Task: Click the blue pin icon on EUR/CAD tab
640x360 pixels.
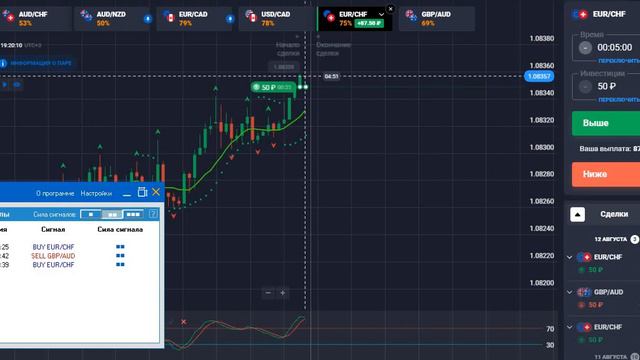Action: click(230, 18)
